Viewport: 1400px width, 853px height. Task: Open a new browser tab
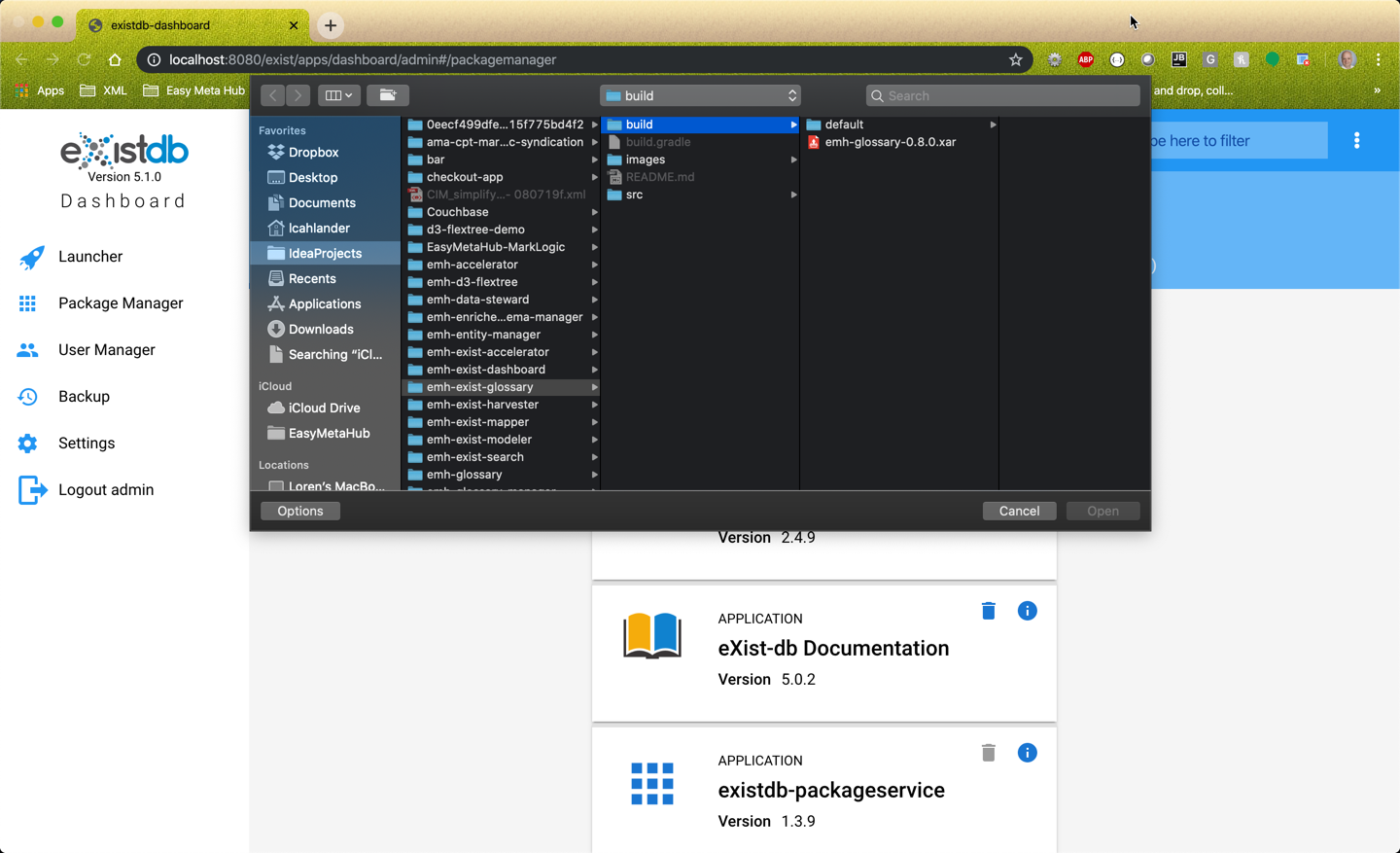click(331, 25)
